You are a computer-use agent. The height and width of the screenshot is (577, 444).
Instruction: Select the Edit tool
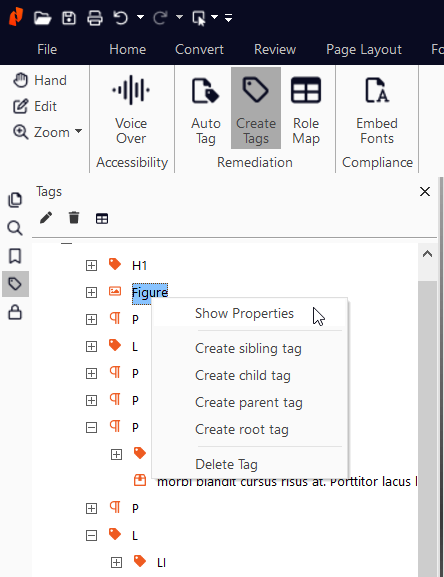[x=35, y=106]
